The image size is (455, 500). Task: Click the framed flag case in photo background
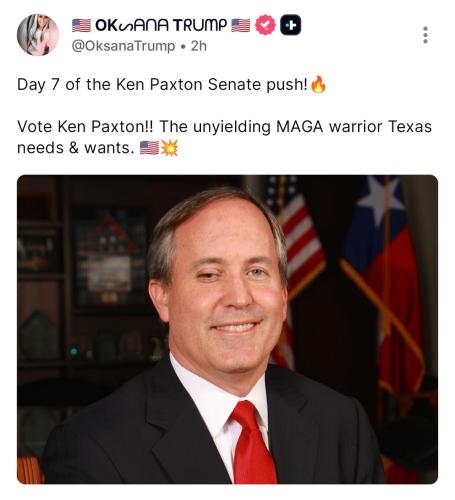click(107, 257)
